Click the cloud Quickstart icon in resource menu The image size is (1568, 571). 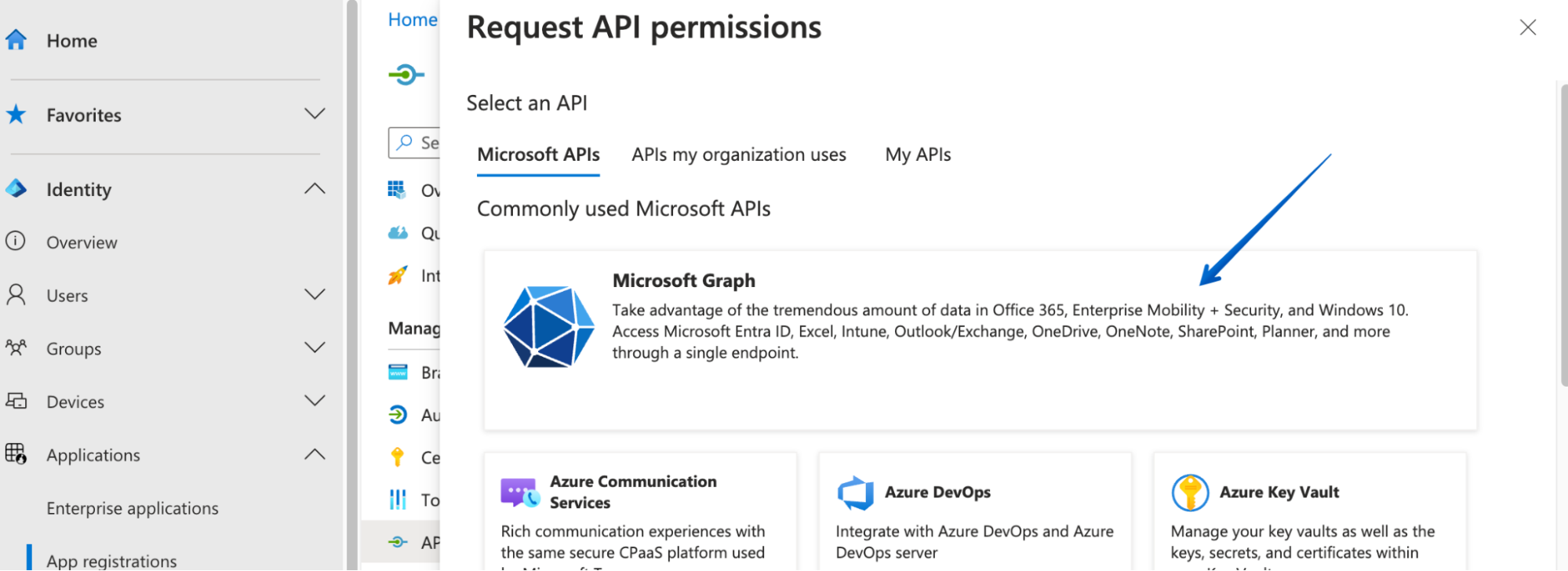(x=398, y=233)
